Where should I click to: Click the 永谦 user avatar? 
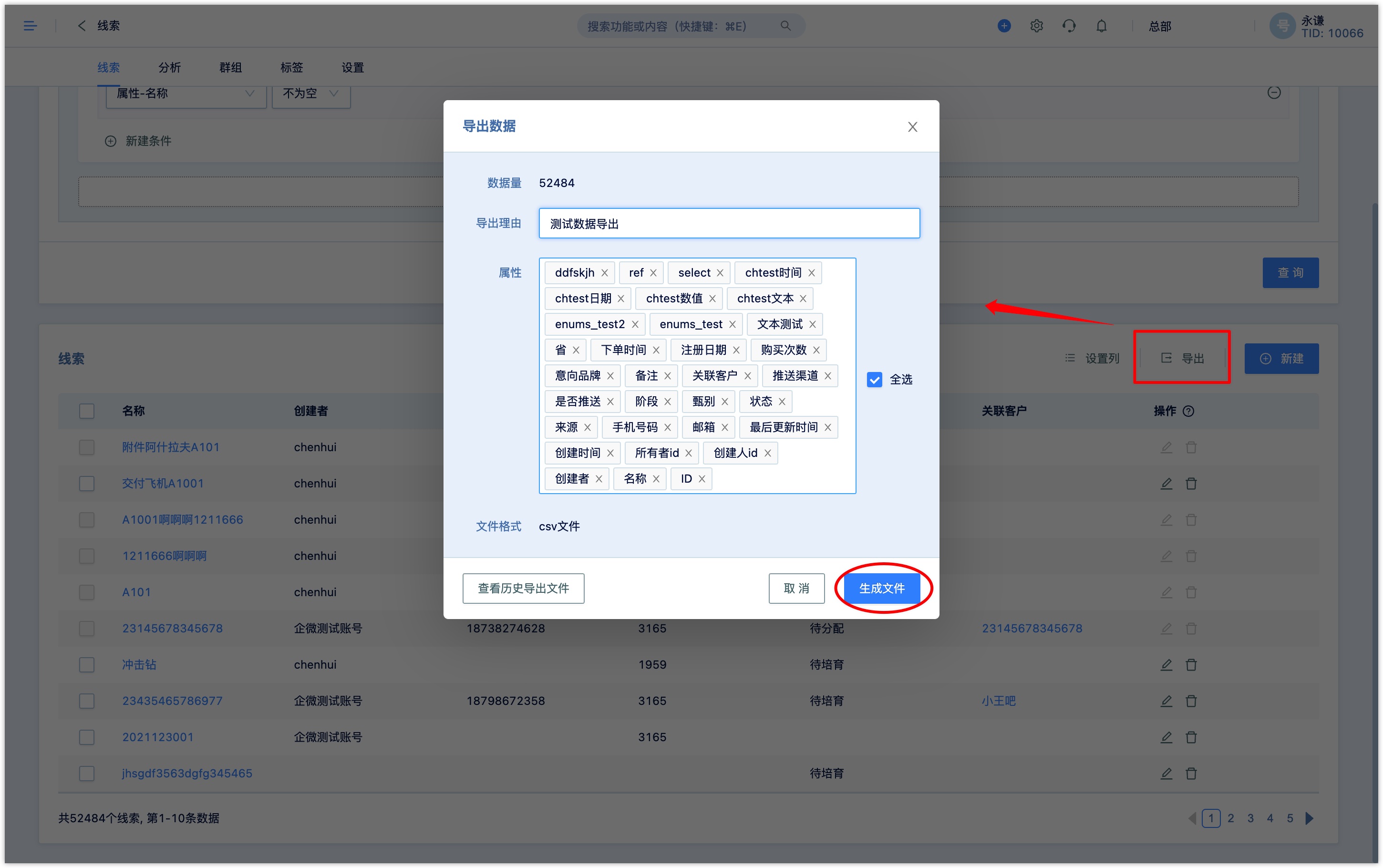pyautogui.click(x=1282, y=26)
